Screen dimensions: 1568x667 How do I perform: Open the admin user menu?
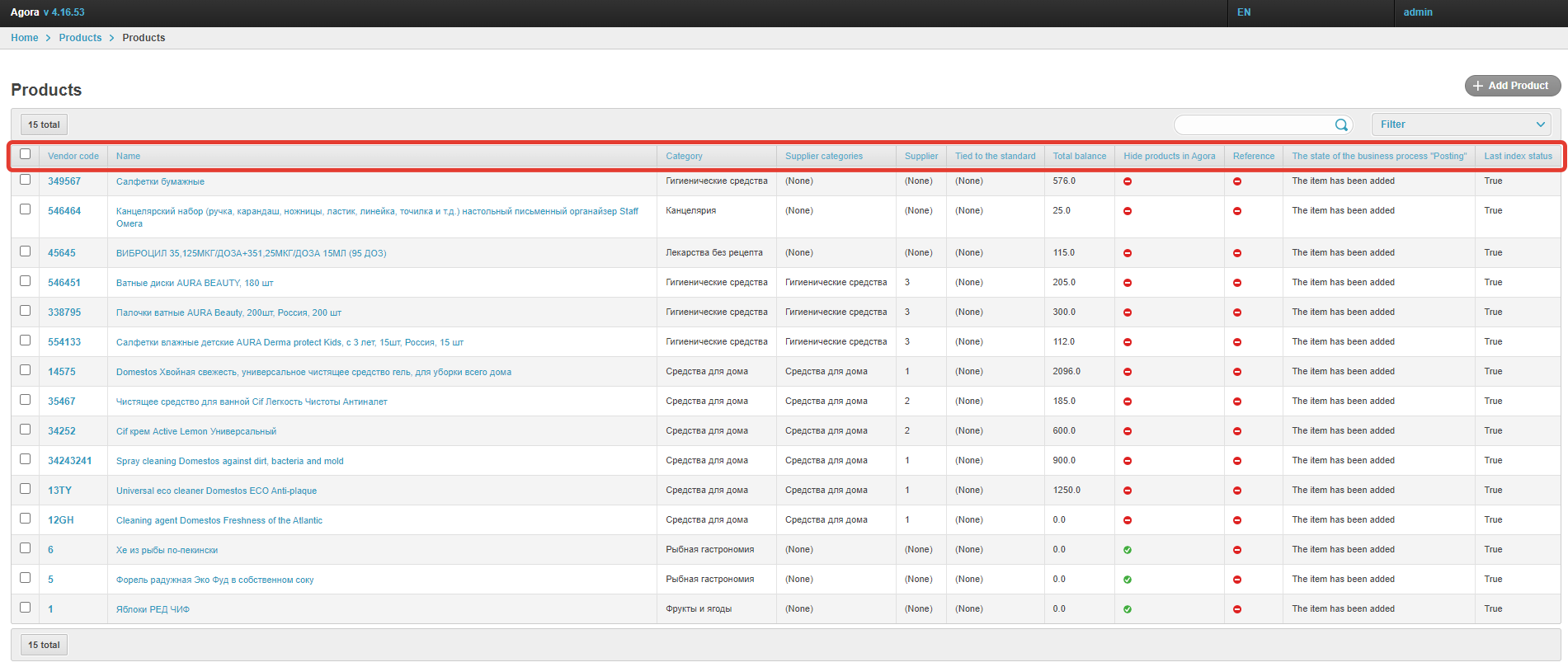point(1418,12)
